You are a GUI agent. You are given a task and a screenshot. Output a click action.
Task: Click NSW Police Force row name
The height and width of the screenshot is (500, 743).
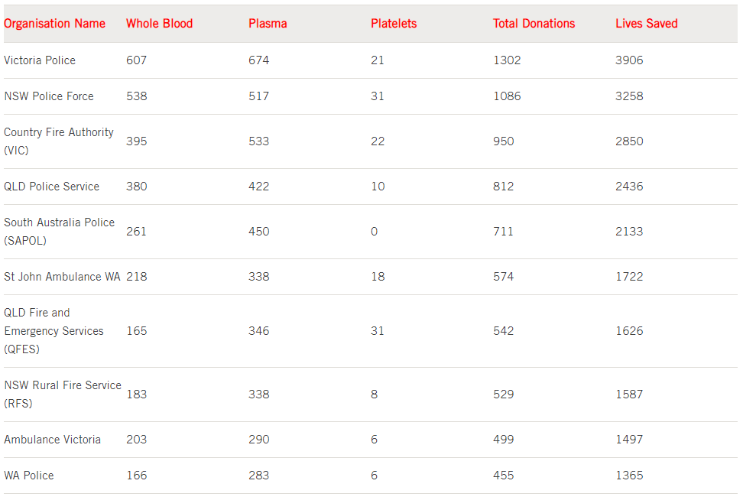(49, 96)
